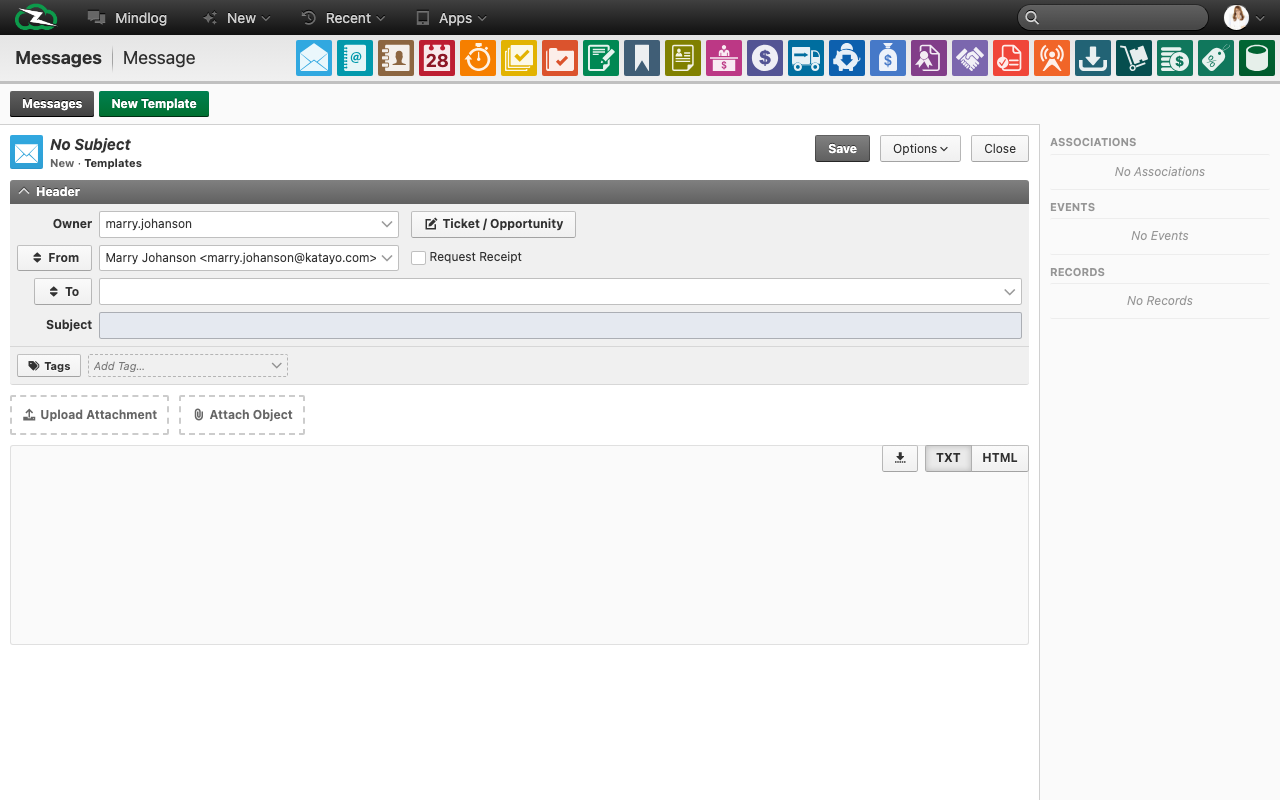Focus the Subject input field
Image resolution: width=1280 pixels, height=800 pixels.
pos(560,325)
